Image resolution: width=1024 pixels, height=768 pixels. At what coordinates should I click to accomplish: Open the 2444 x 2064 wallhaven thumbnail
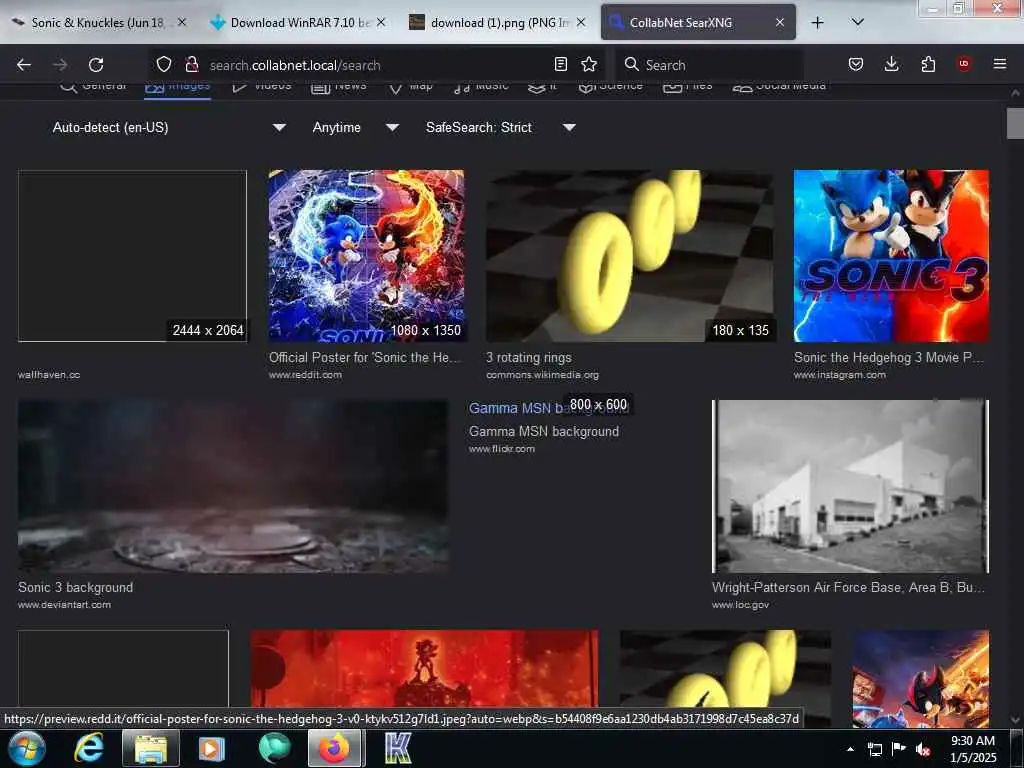point(133,256)
